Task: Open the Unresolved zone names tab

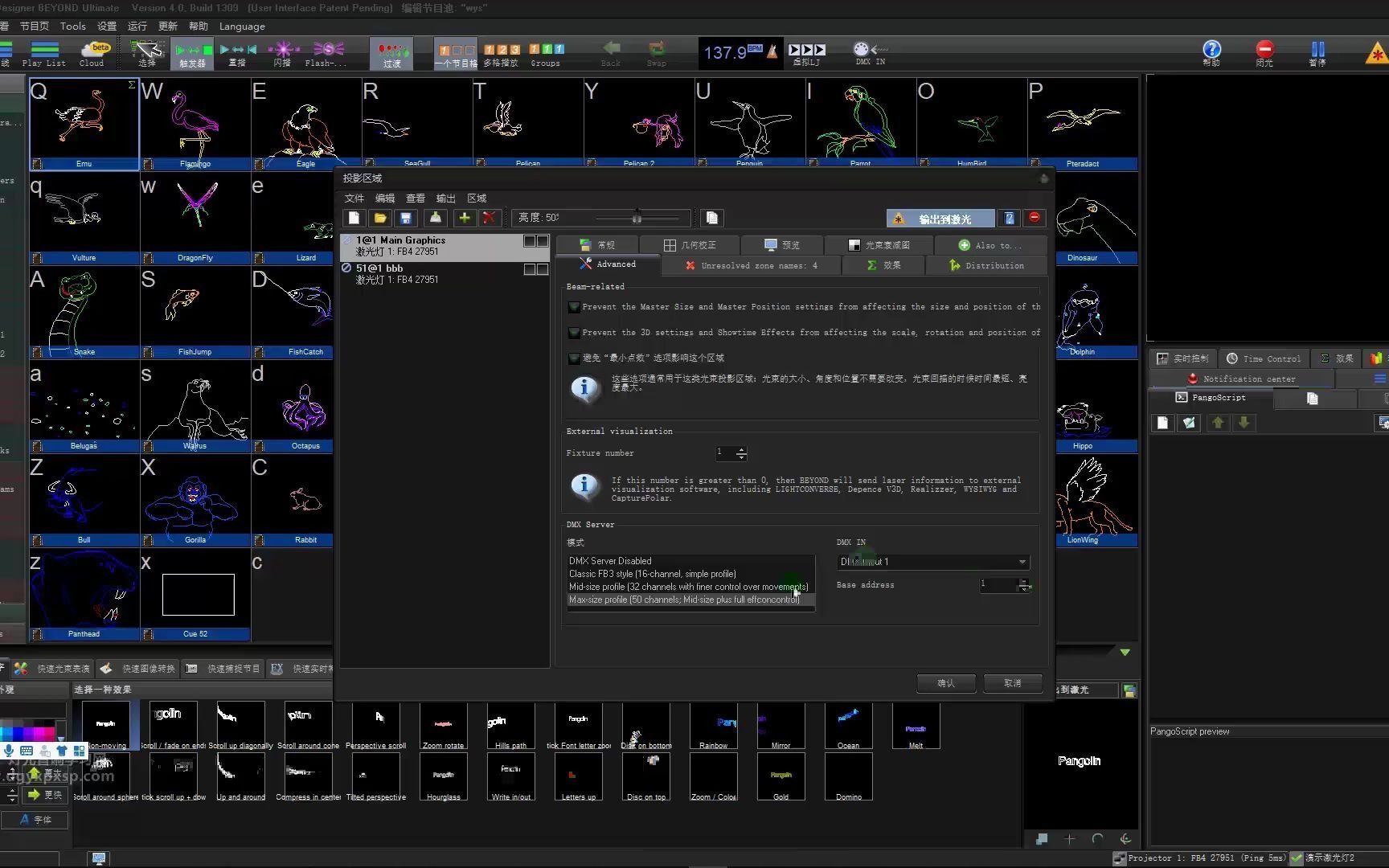Action: point(751,265)
